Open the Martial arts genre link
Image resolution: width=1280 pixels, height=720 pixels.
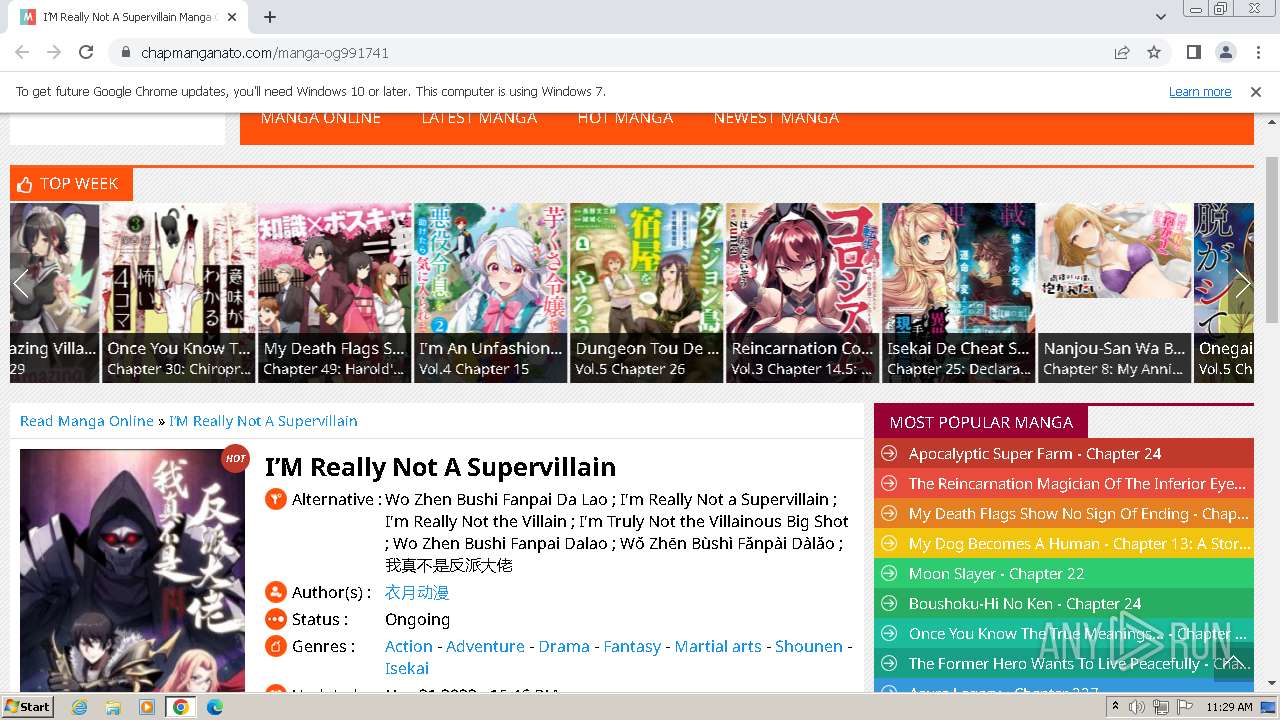pos(718,647)
